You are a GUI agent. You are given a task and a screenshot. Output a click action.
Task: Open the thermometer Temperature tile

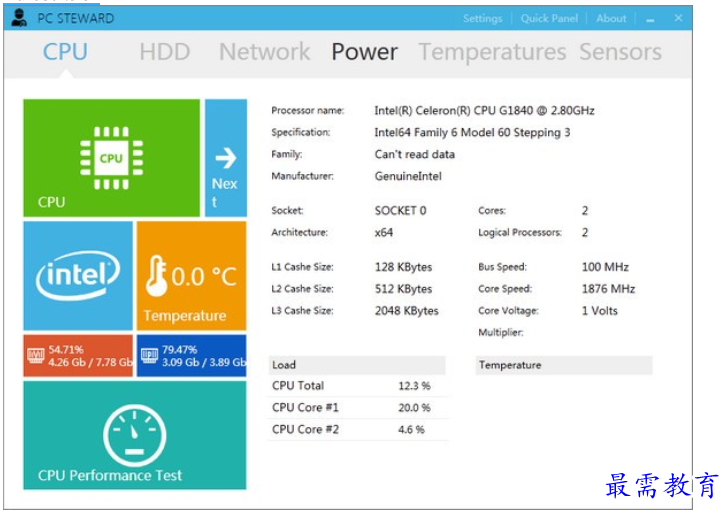point(191,275)
